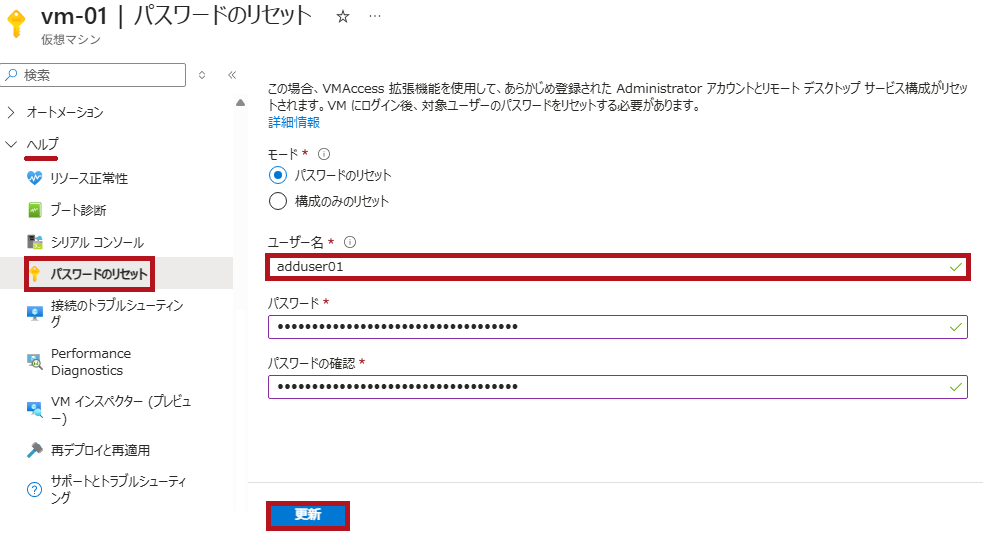Select 構成のみのリセット radio option
This screenshot has width=983, height=537.
coord(278,201)
